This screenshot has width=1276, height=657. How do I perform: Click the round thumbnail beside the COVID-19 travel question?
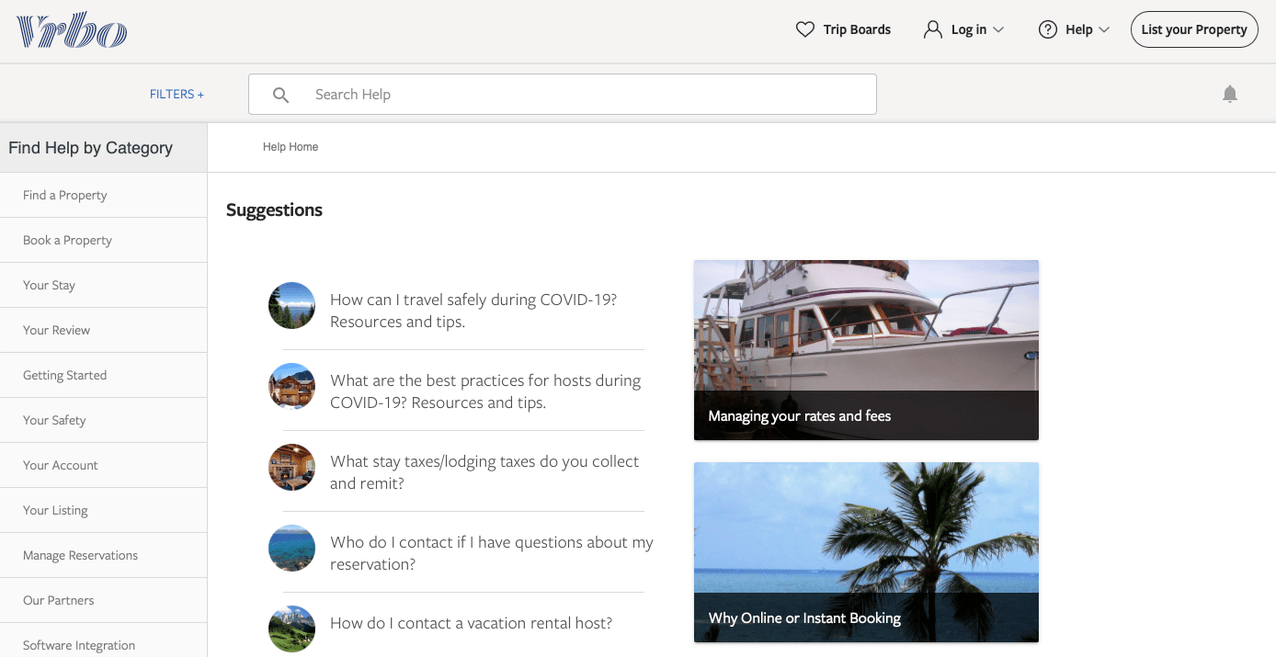pos(292,305)
